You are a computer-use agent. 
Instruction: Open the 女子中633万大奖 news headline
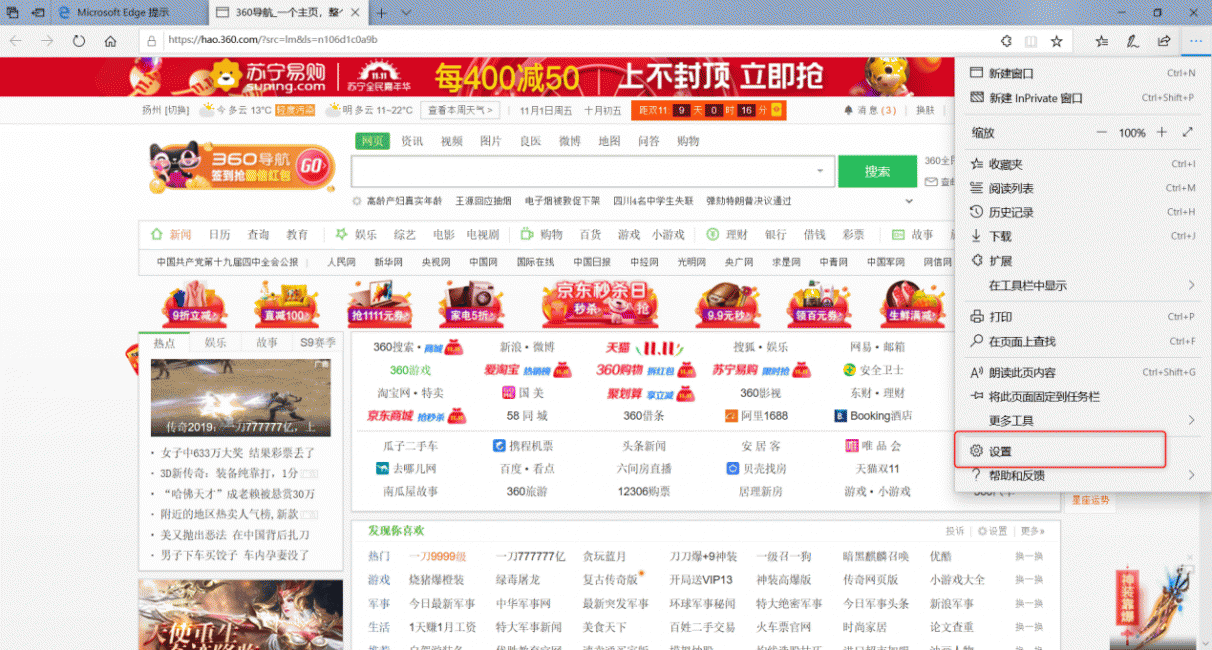coord(238,453)
